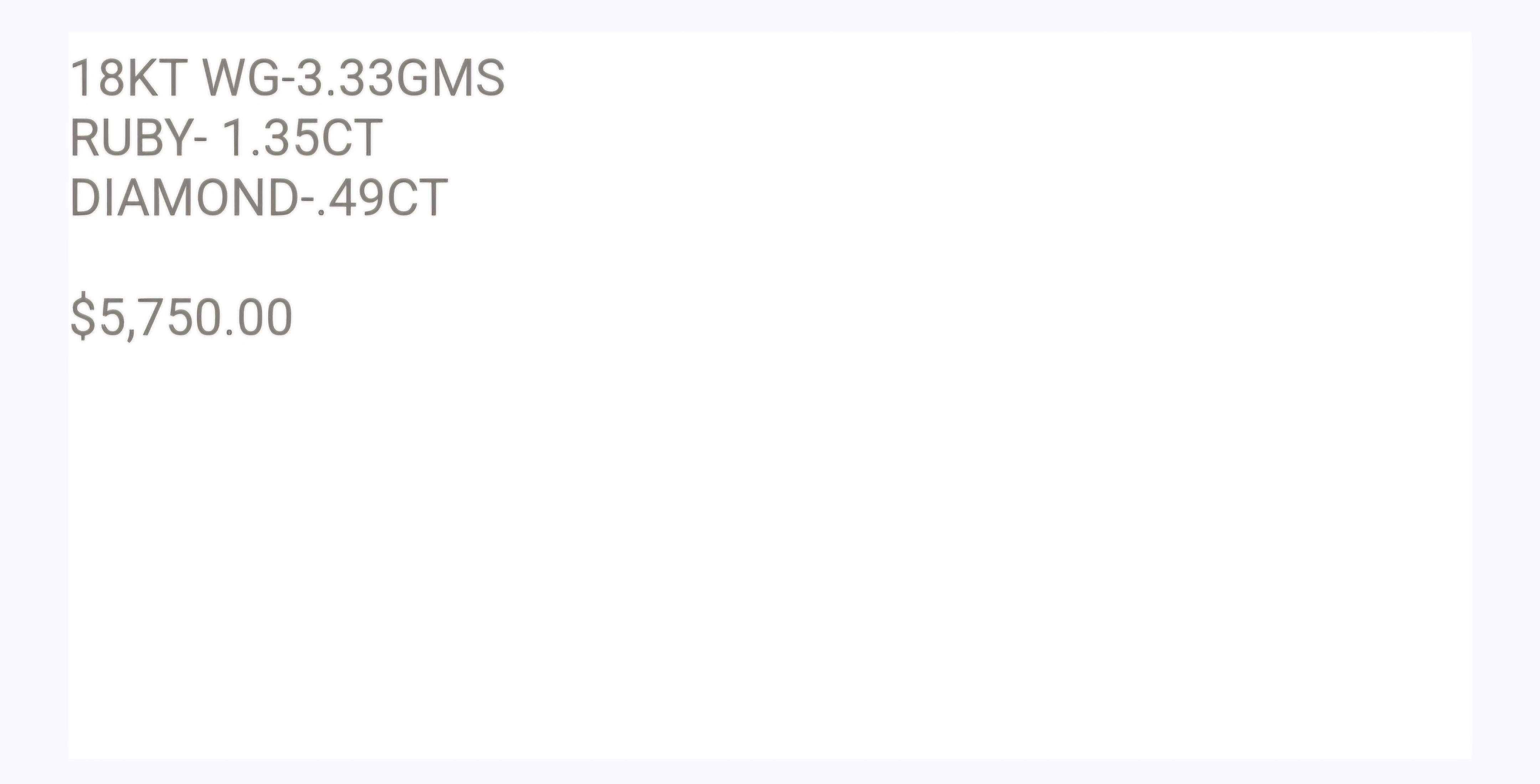Image resolution: width=1540 pixels, height=784 pixels.
Task: Click the $5,750.00 price text
Action: point(181,317)
